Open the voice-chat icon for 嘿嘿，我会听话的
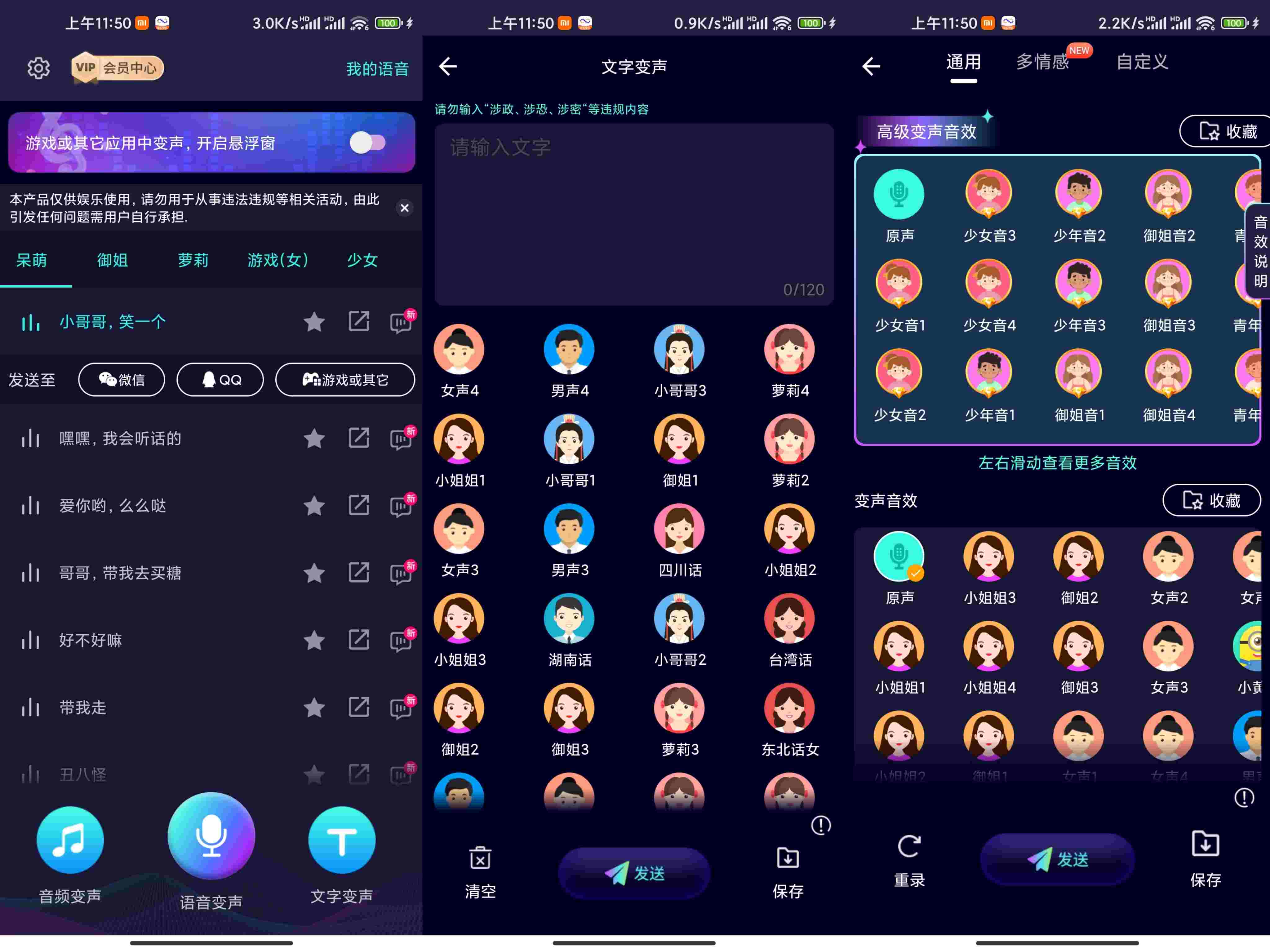The width and height of the screenshot is (1270, 952). coord(401,439)
